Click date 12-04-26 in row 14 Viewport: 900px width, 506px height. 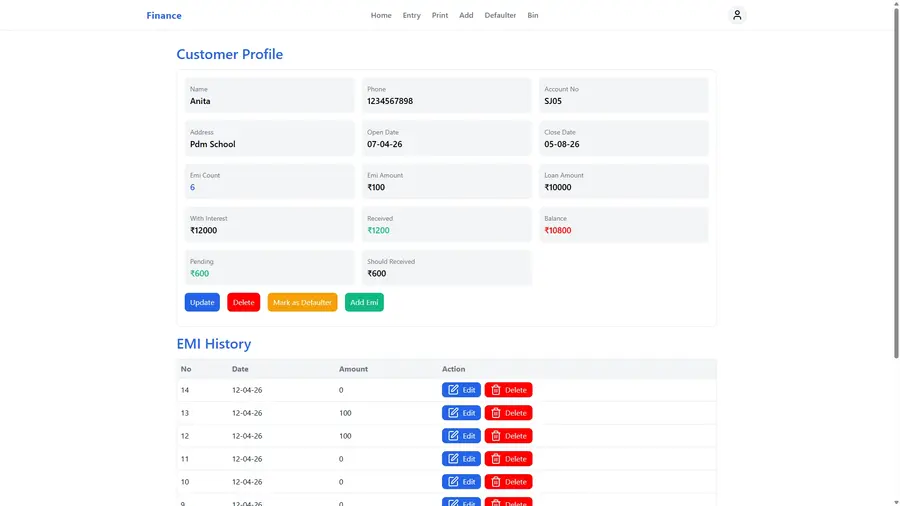[247, 390]
